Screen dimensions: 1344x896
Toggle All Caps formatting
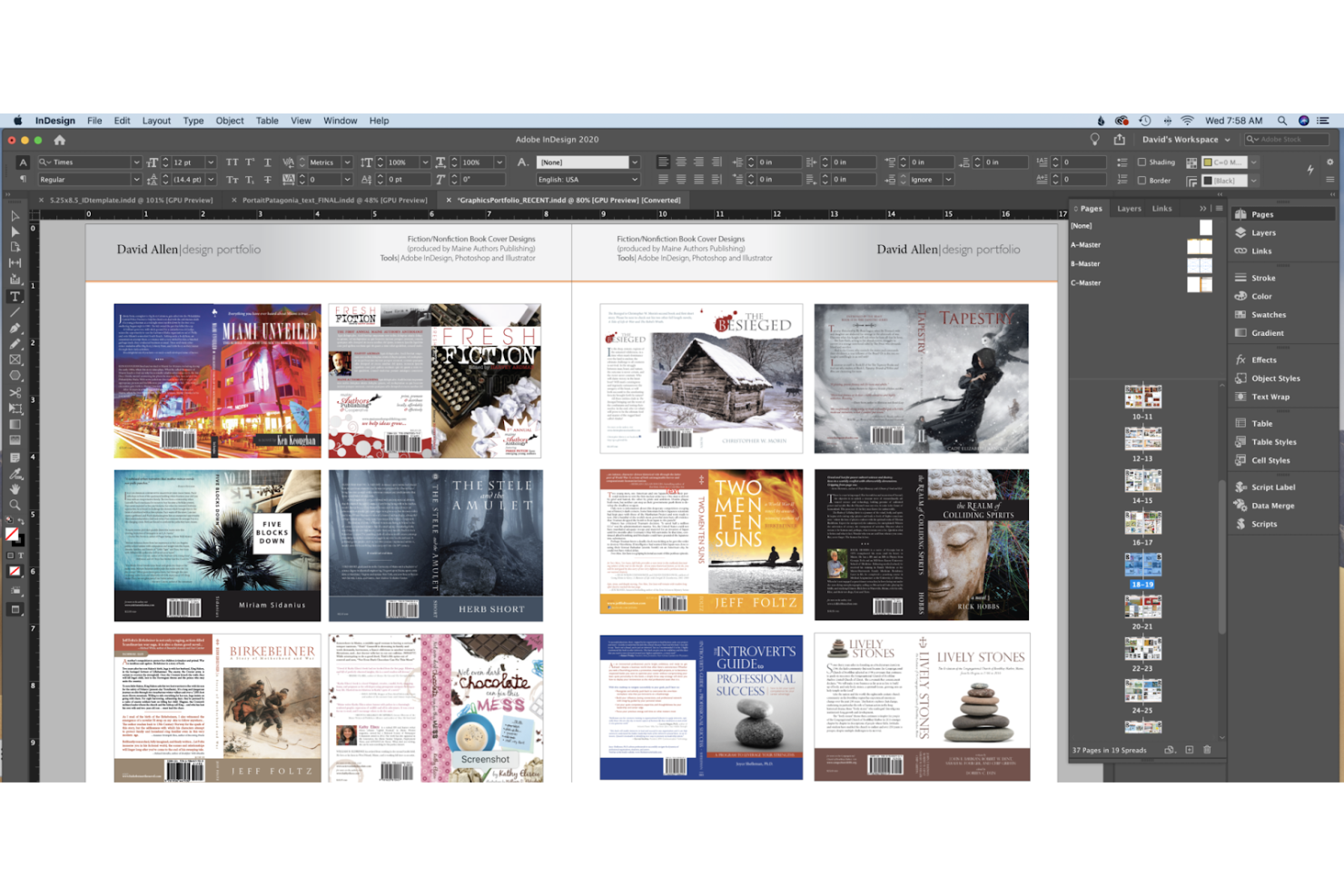(232, 162)
